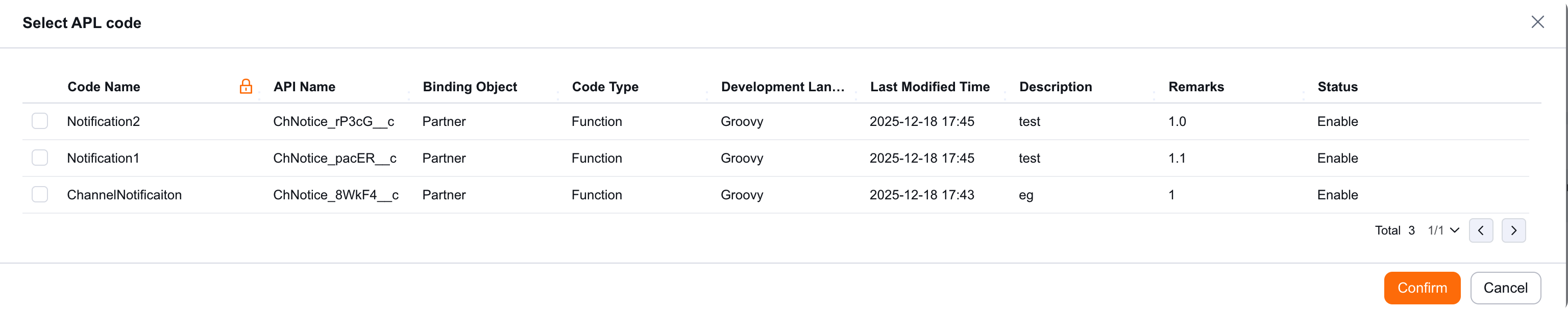This screenshot has width=1568, height=311.
Task: Click the Development Language column header
Action: coord(783,87)
